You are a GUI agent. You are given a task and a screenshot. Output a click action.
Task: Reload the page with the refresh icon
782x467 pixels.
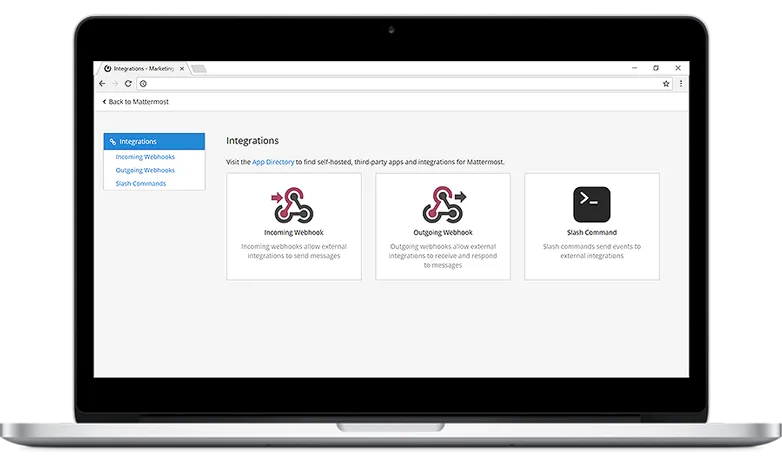[x=128, y=84]
